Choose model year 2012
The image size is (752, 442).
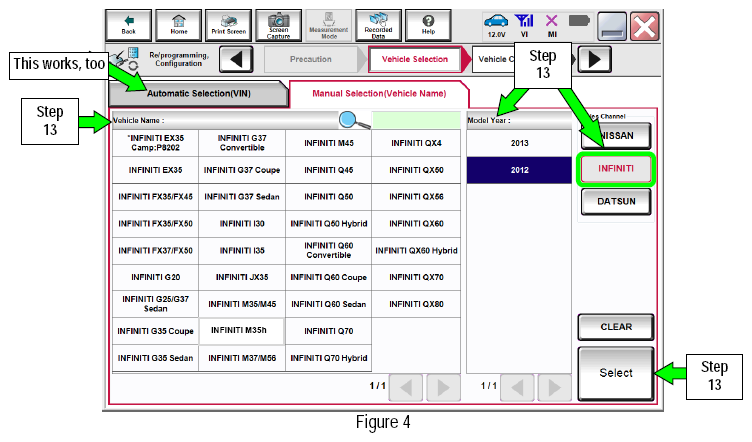[x=519, y=170]
